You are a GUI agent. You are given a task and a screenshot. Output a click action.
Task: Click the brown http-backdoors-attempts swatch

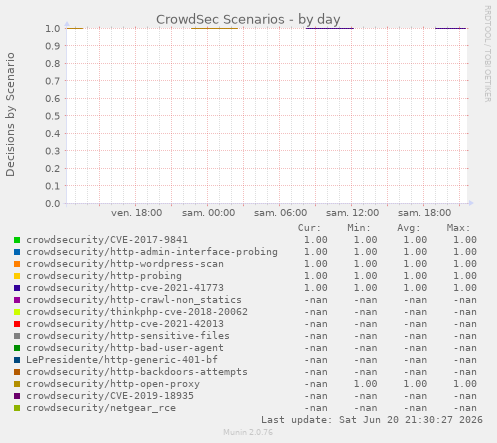(x=17, y=372)
